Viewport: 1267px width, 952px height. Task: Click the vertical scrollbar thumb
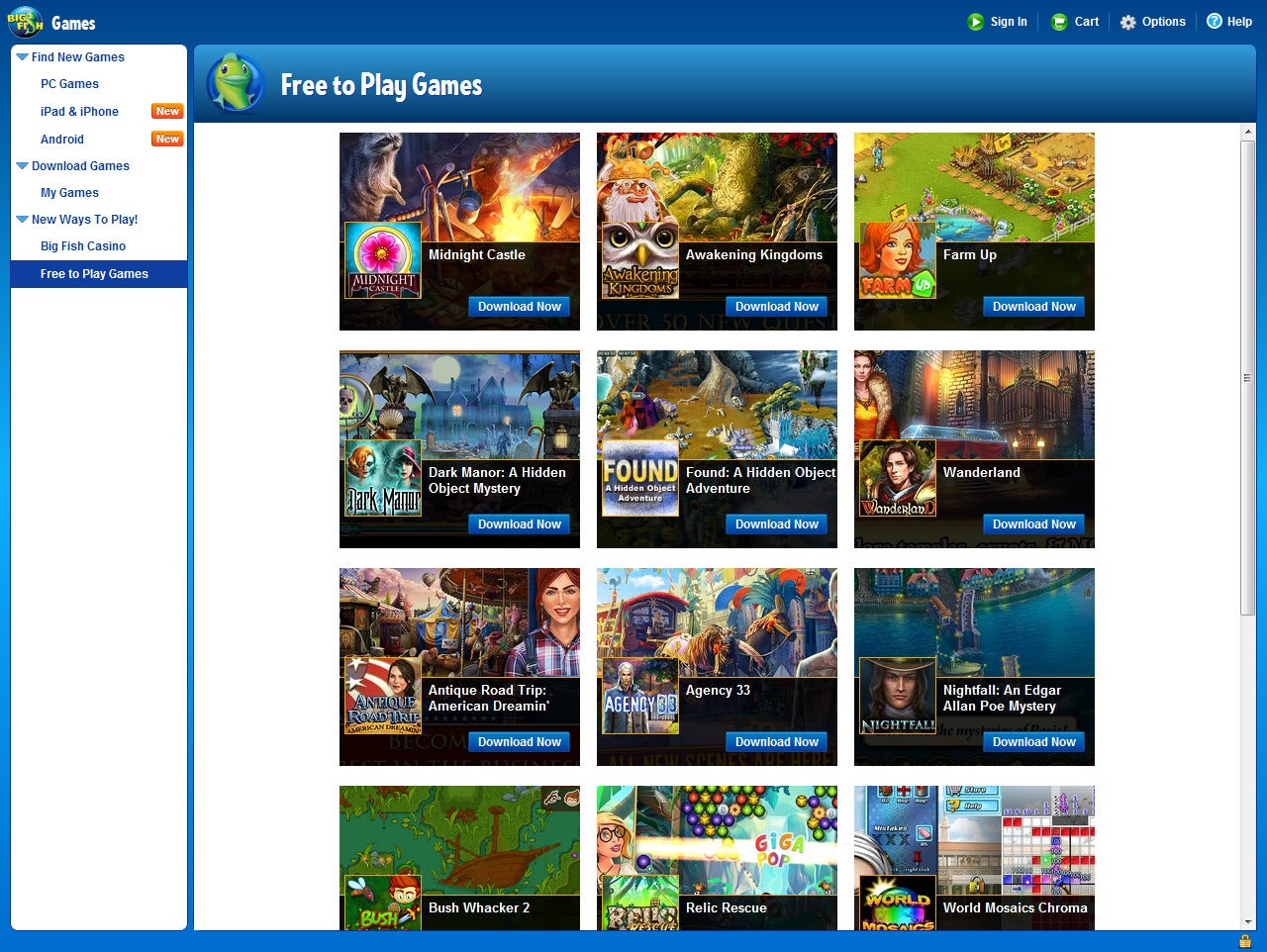pyautogui.click(x=1247, y=378)
